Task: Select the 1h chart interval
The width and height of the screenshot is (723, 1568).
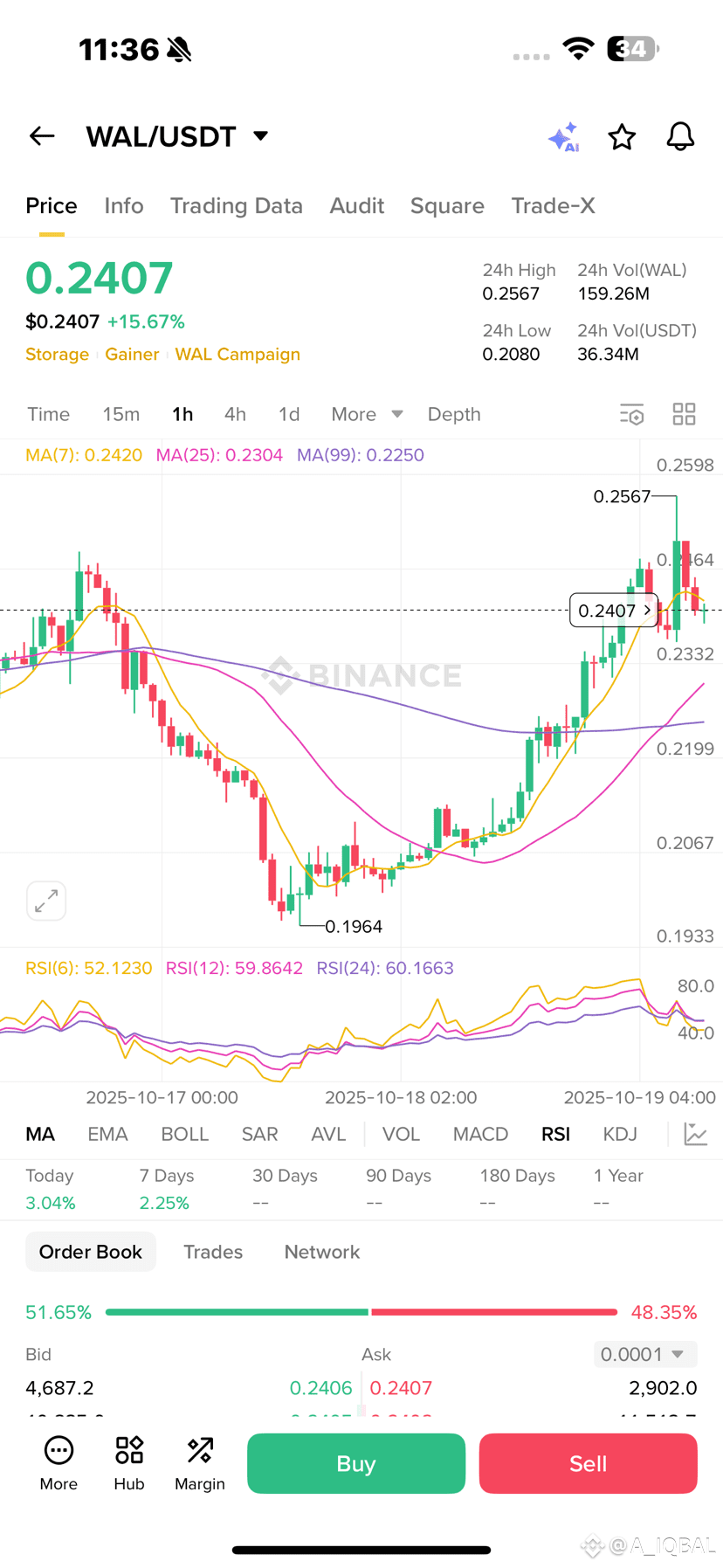Action: 182,414
